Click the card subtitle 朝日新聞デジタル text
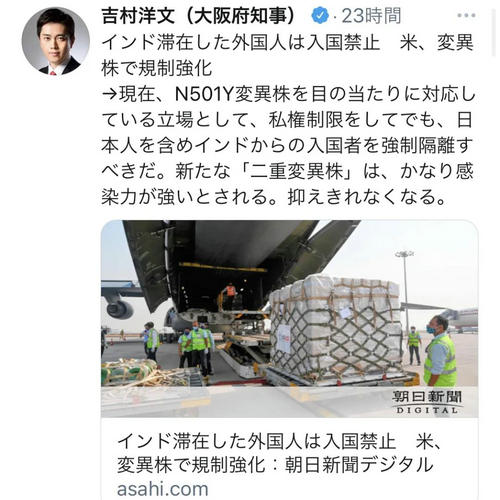Viewport: 500px width, 500px height. pyautogui.click(x=359, y=465)
